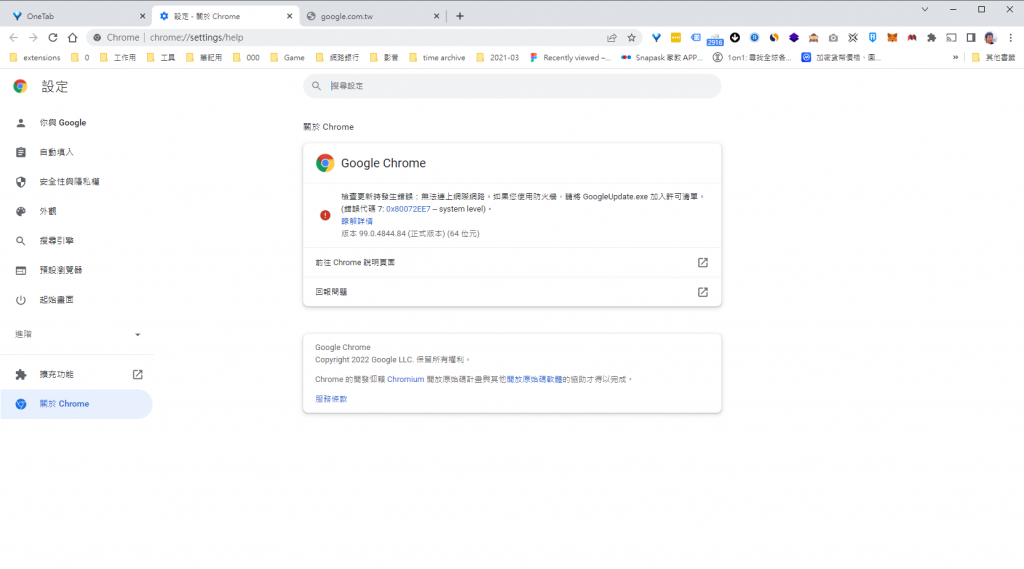Screen dimensions: 1024x569
Task: Open 外觀 appearance settings
Action: click(x=76, y=211)
